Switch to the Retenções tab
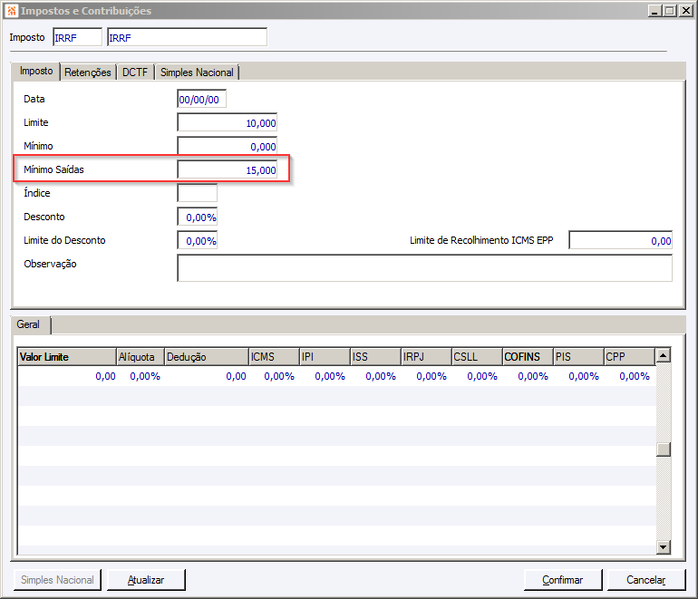The image size is (698, 599). 88,72
